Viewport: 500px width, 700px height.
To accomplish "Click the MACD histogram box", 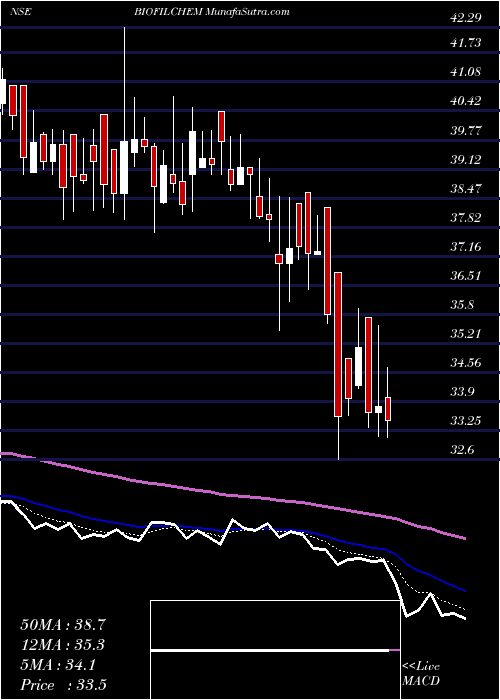I will click(x=275, y=650).
